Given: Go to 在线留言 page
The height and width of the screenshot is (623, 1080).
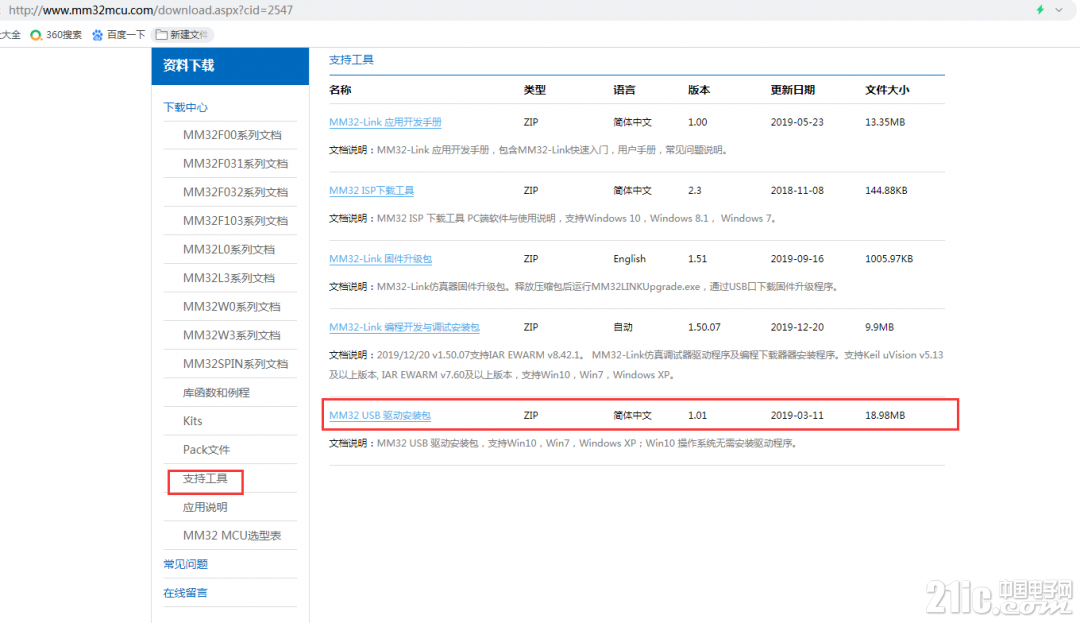Looking at the screenshot, I should pyautogui.click(x=185, y=593).
